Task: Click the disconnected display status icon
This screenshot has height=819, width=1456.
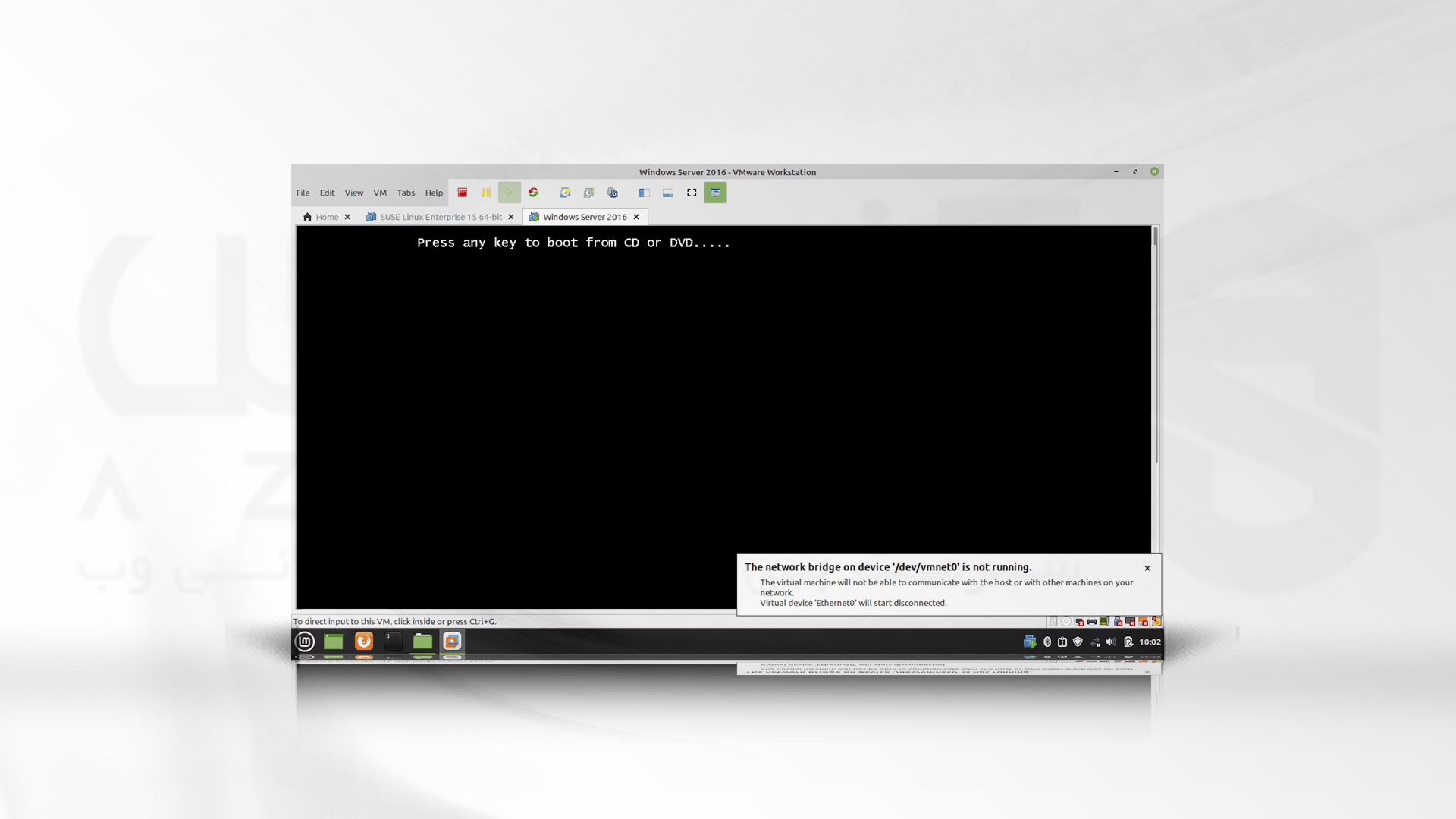Action: tap(1130, 621)
